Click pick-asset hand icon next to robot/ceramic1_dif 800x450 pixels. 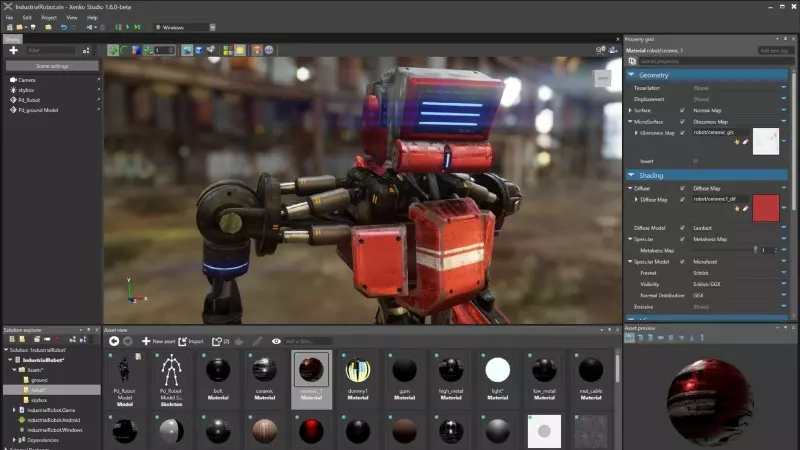coord(736,208)
